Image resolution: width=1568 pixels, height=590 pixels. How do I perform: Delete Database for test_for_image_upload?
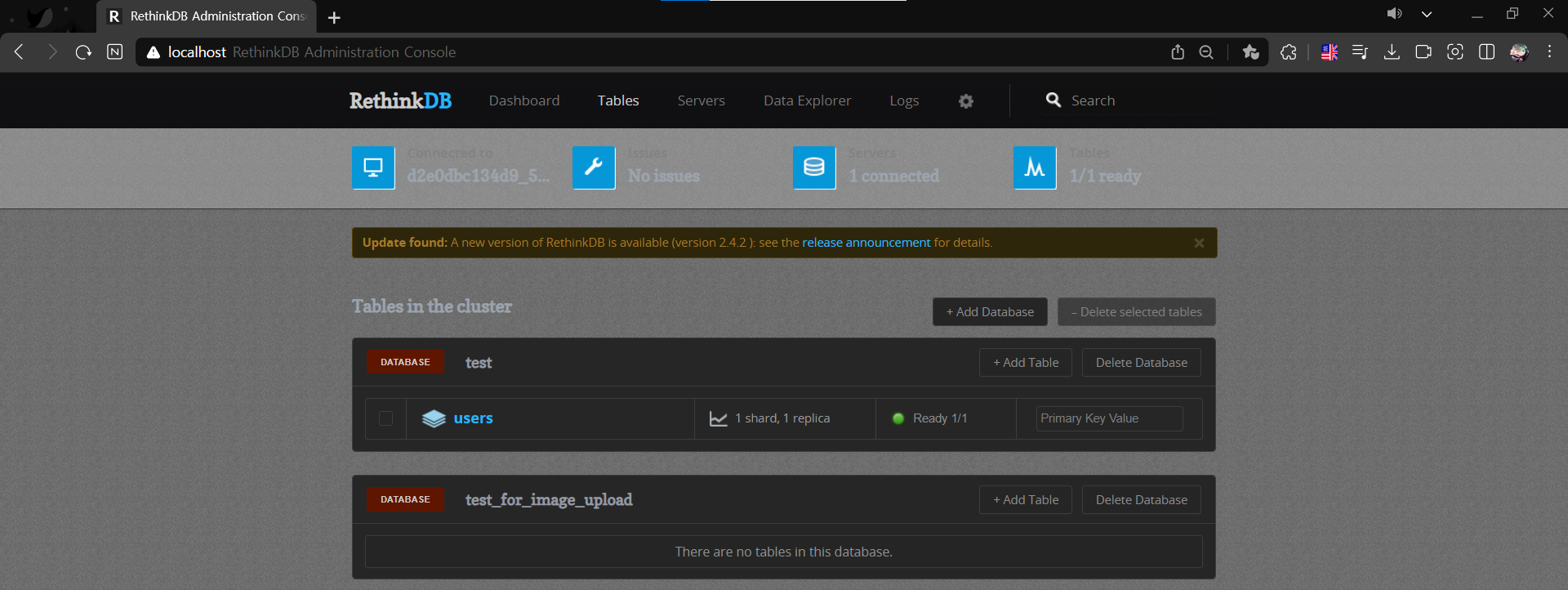(x=1142, y=500)
